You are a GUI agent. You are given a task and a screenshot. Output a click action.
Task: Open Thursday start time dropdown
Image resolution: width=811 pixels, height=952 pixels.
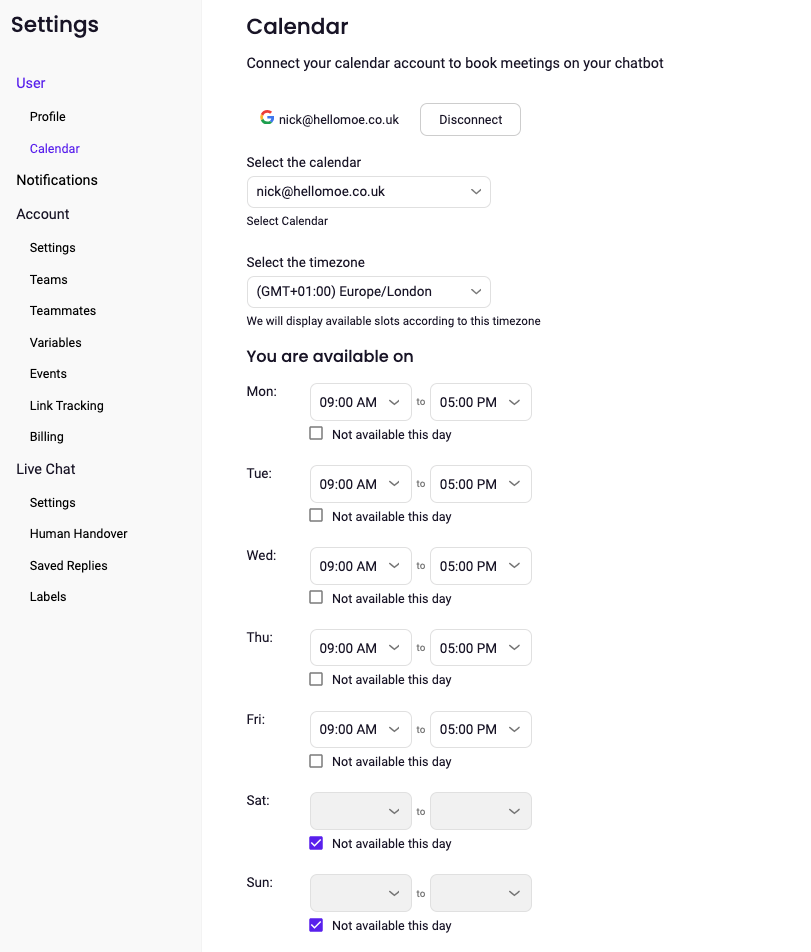pyautogui.click(x=360, y=648)
